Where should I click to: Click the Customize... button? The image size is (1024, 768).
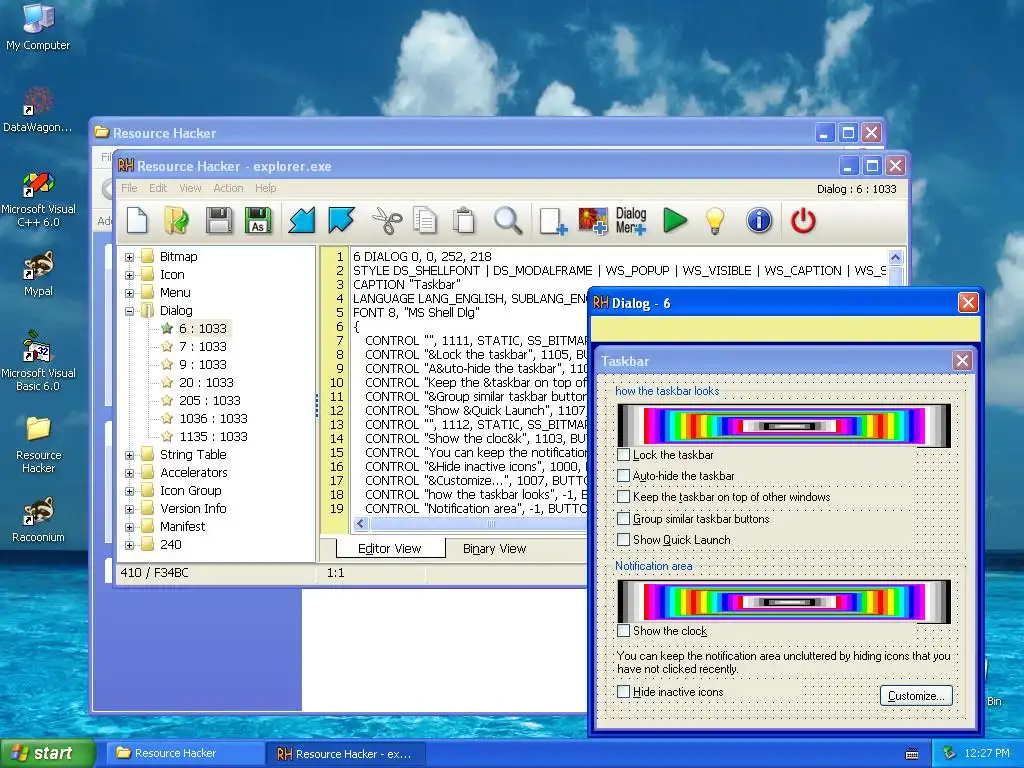916,696
